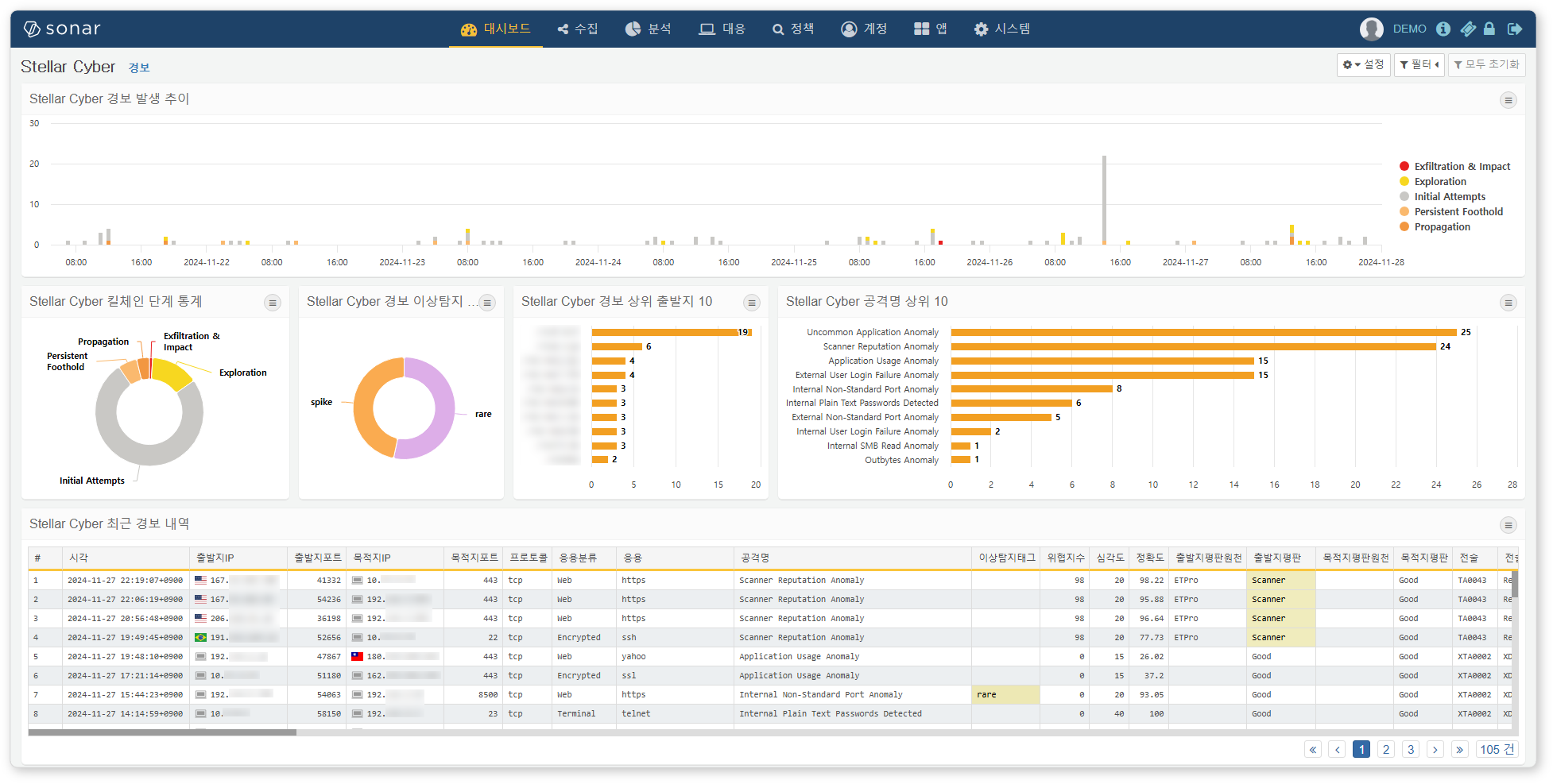Toggle Exfiltration & Impact legend entry
This screenshot has height=784, width=1553.
coord(1454,166)
